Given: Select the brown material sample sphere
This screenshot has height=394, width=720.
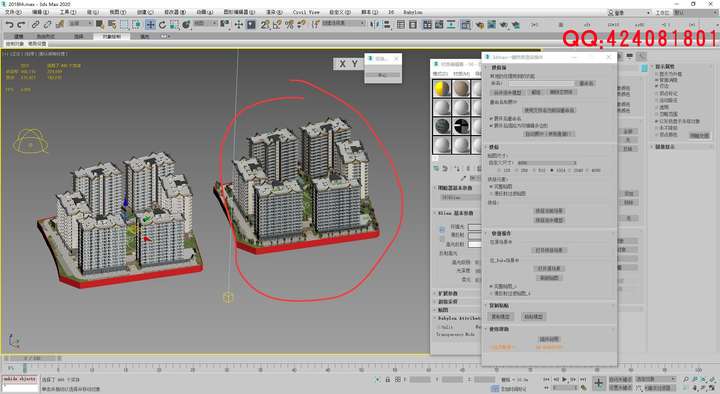Looking at the screenshot, I should [x=461, y=89].
